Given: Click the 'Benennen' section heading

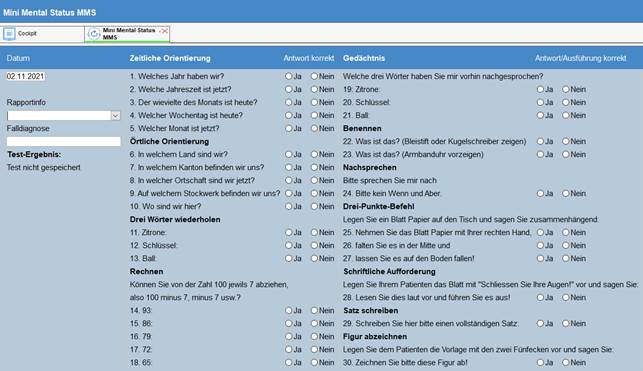Looking at the screenshot, I should 362,128.
